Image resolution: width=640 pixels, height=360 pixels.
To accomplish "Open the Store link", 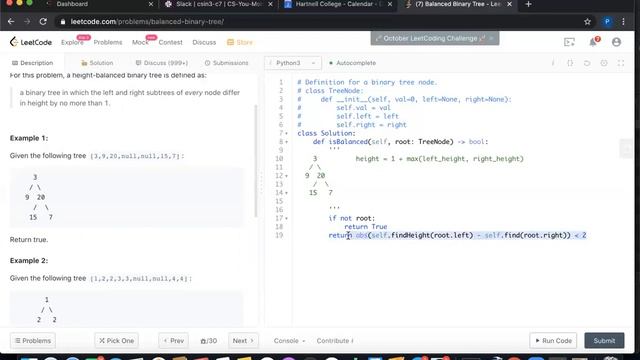I will click(240, 42).
